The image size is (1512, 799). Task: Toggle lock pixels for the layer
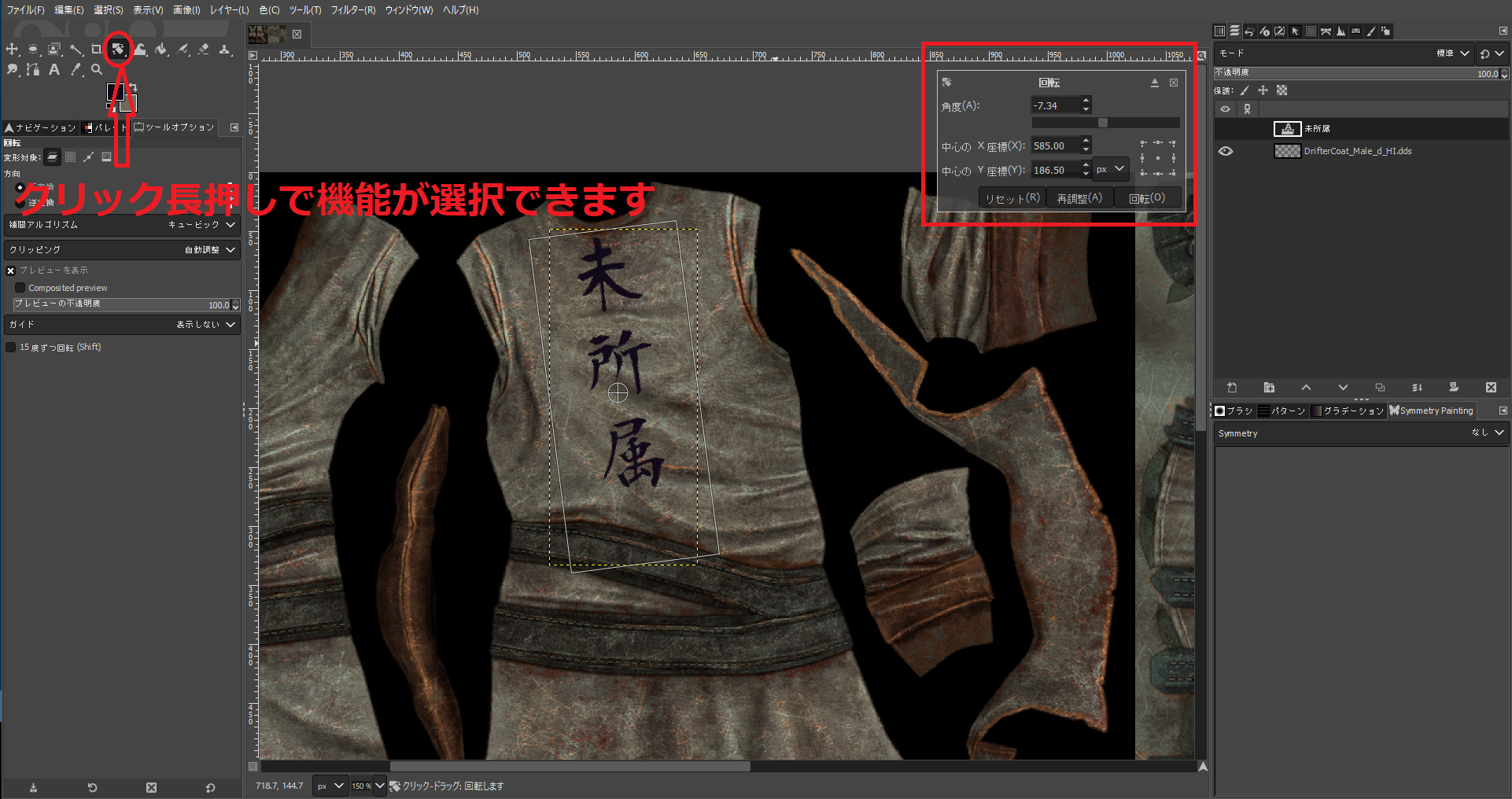1245,90
